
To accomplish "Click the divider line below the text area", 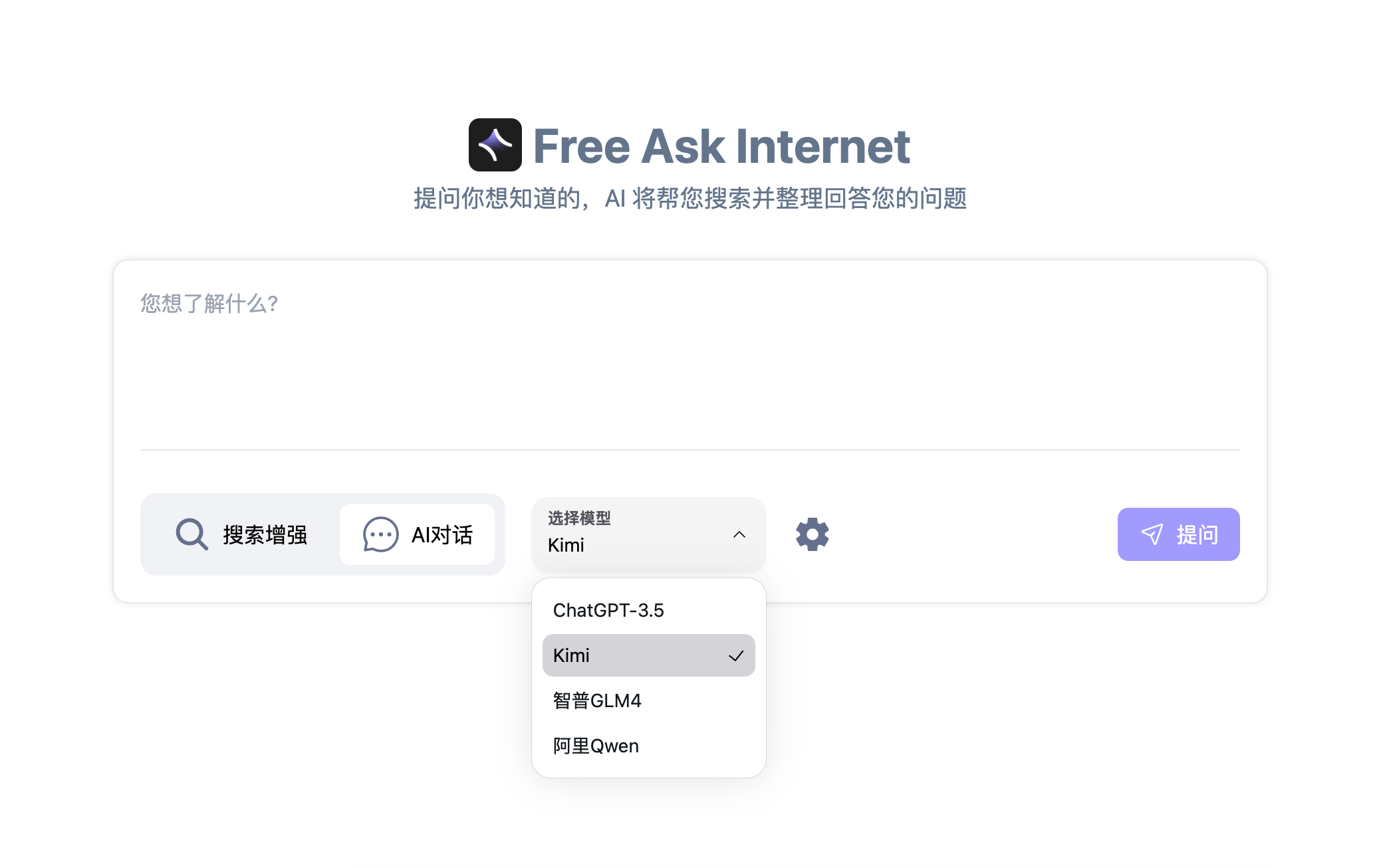I will (689, 450).
